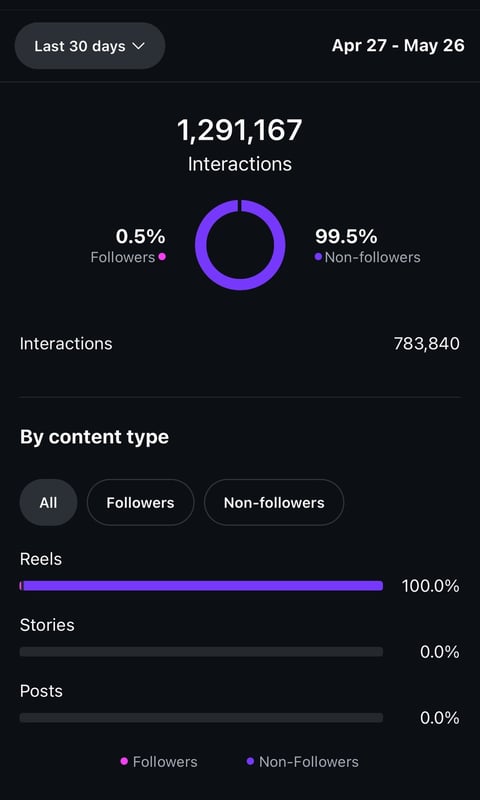Tap the Reels content type label

tap(41, 559)
